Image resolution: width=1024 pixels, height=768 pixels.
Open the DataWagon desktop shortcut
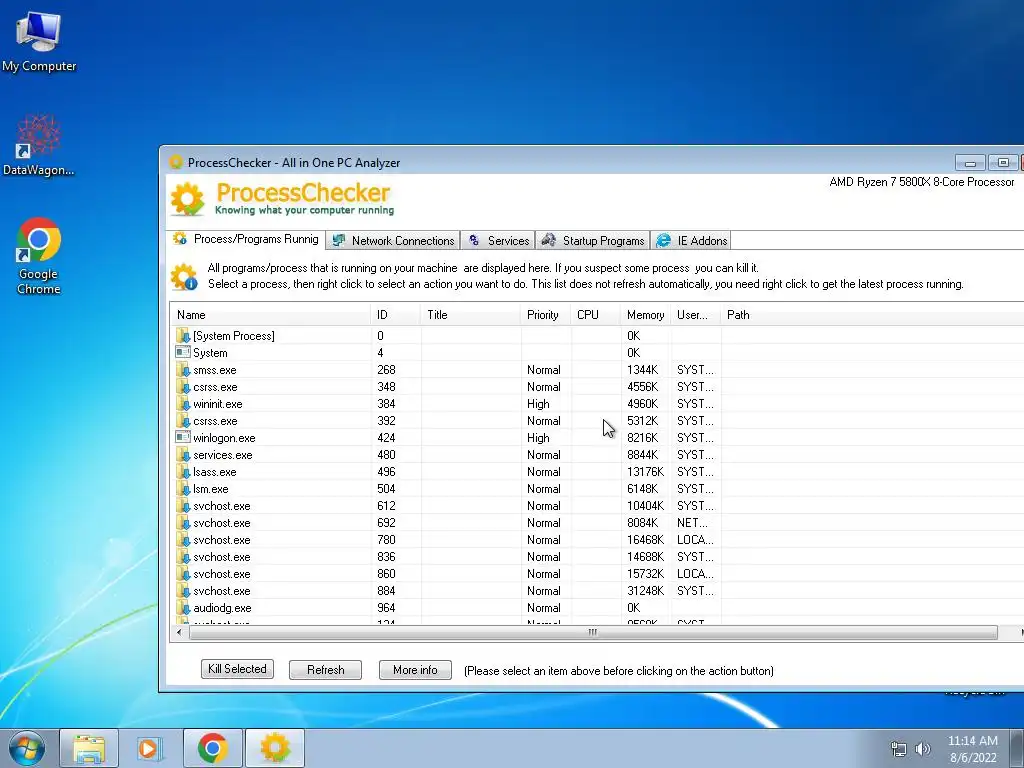(x=39, y=145)
